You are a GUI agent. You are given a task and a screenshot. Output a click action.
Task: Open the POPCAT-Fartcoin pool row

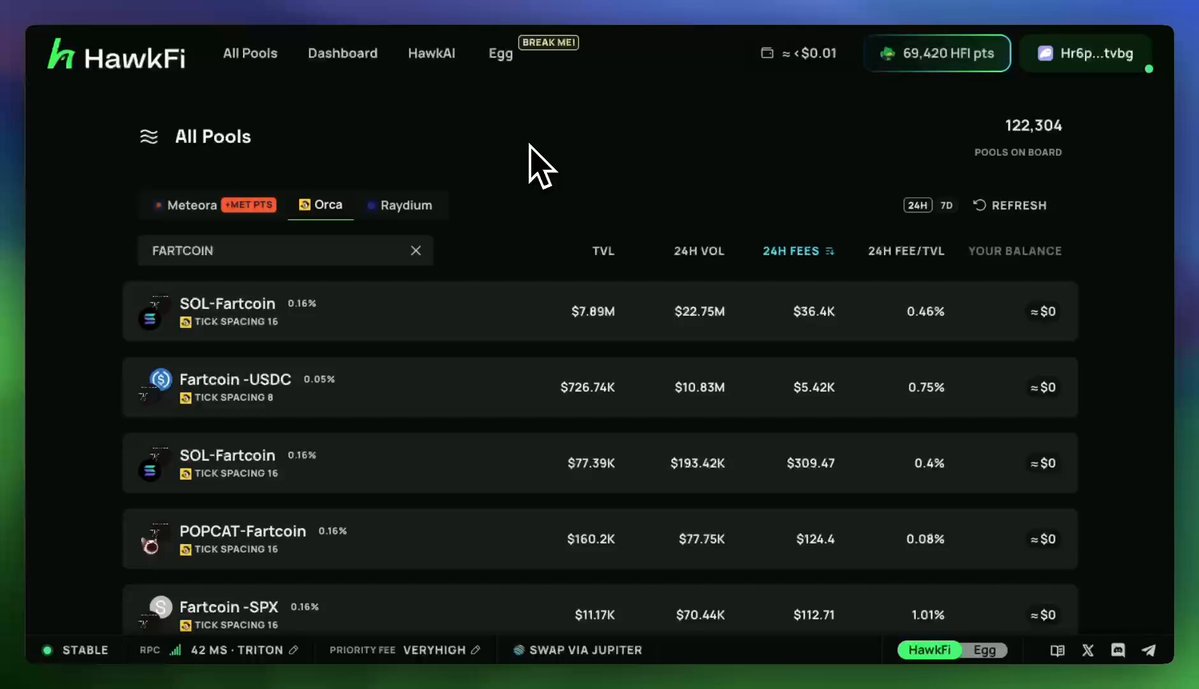point(600,538)
